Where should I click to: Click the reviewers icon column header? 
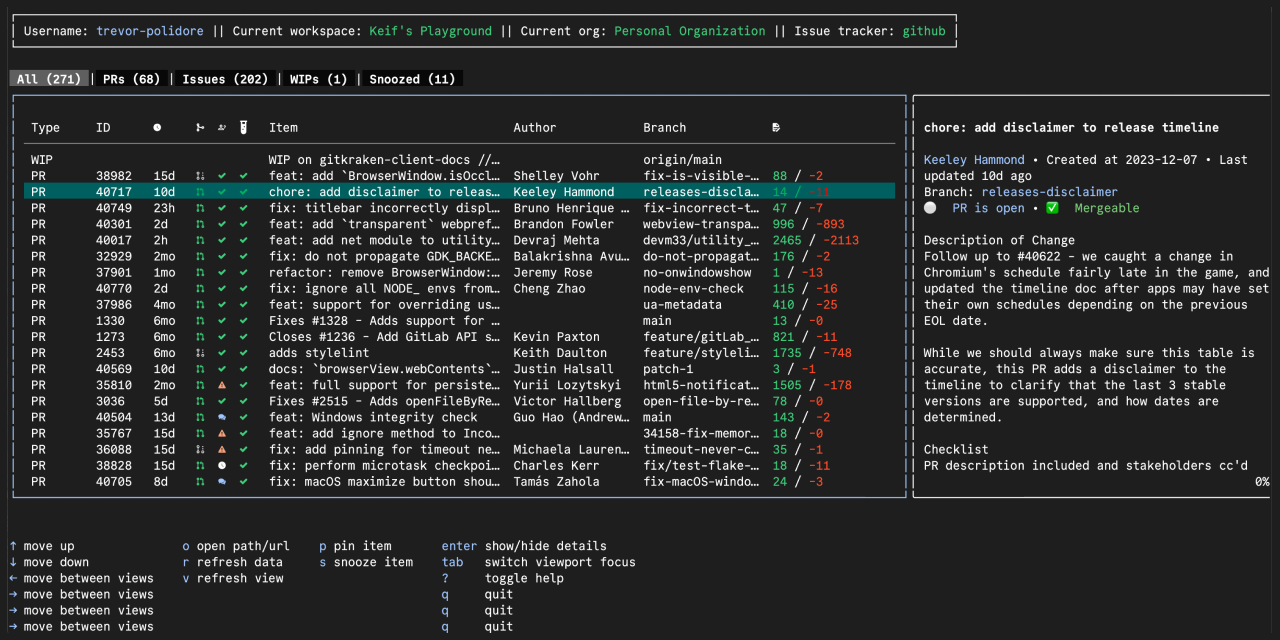click(222, 128)
